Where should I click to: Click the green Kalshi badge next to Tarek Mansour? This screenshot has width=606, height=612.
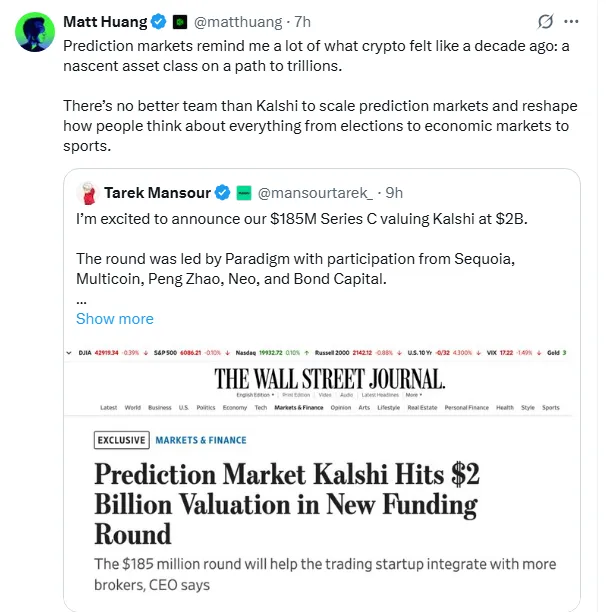click(243, 192)
